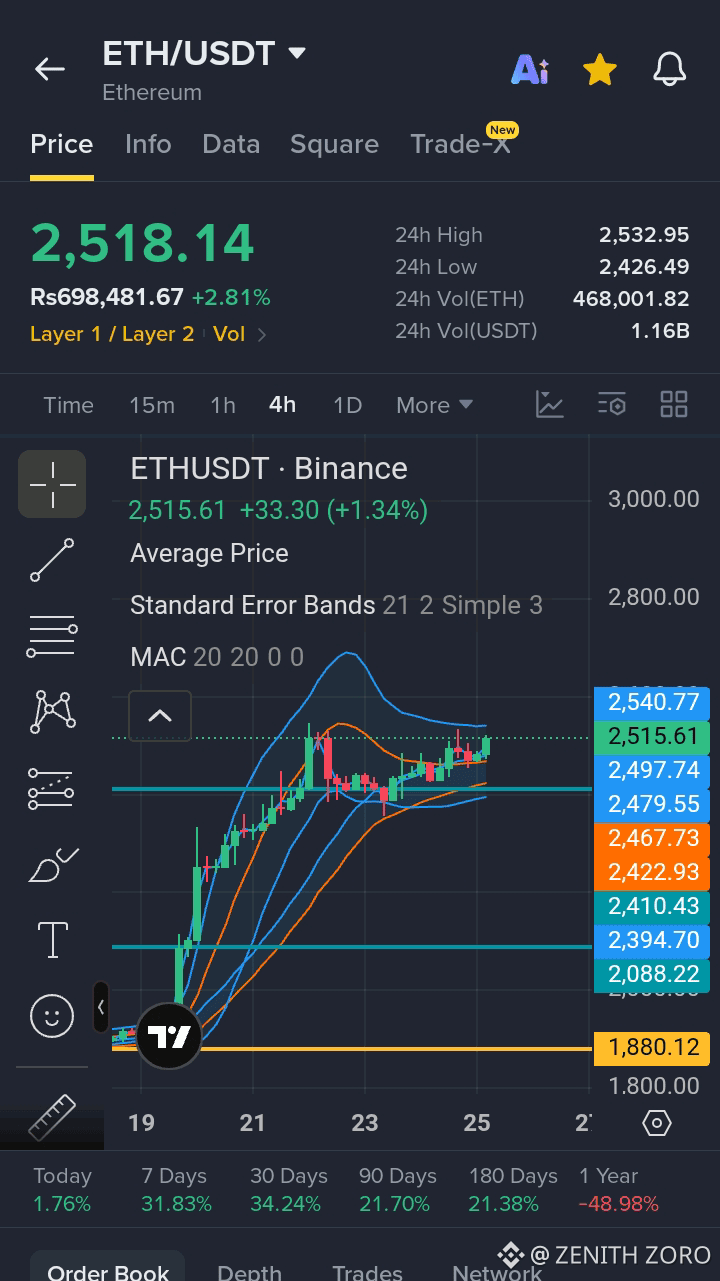Expand the More intervals dropdown
Image resolution: width=720 pixels, height=1281 pixels.
tap(434, 405)
